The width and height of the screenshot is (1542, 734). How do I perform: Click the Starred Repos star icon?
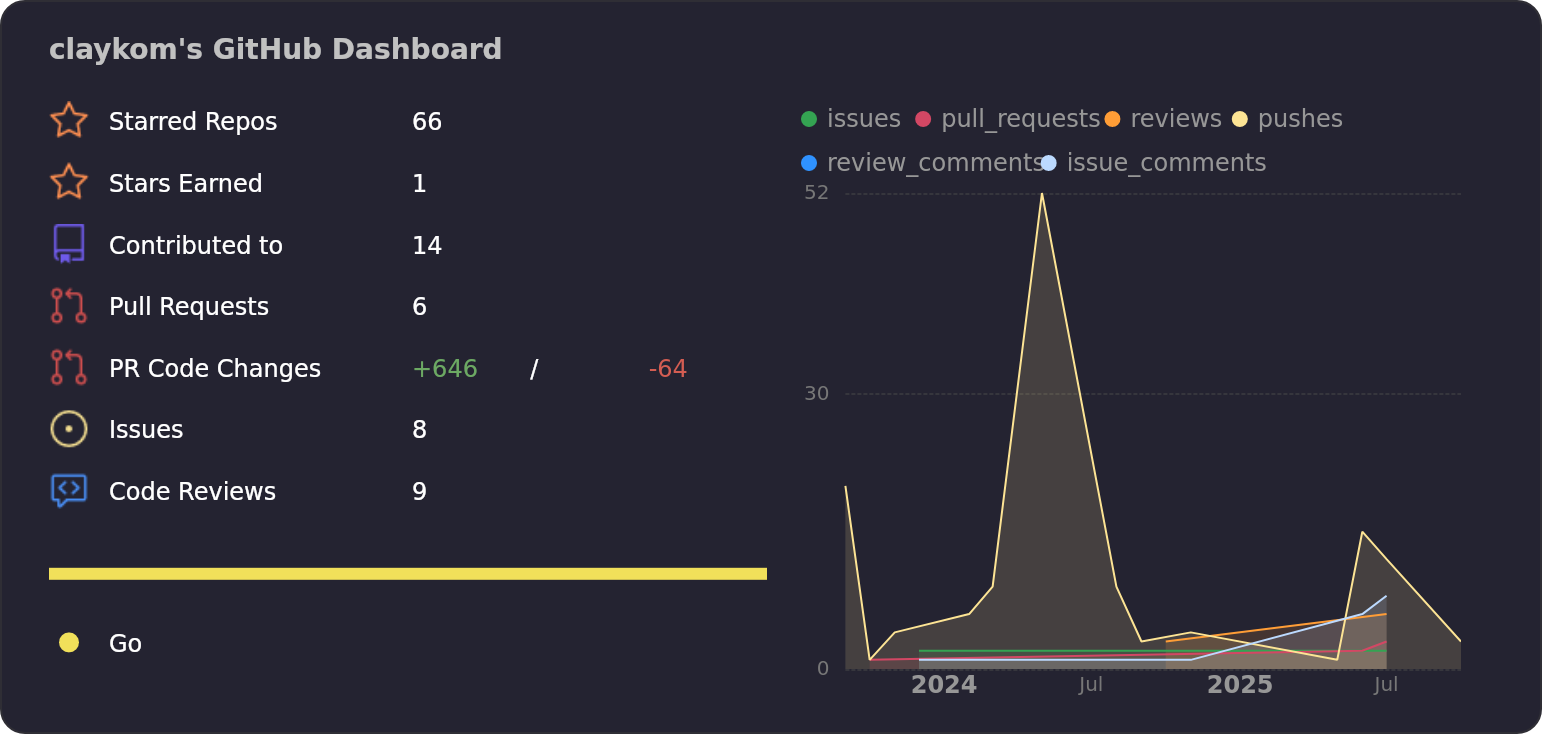tap(69, 121)
